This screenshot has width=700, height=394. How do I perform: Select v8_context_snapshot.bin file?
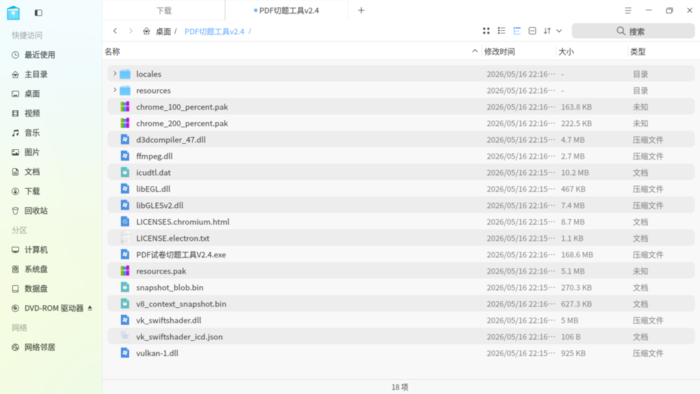point(401,304)
